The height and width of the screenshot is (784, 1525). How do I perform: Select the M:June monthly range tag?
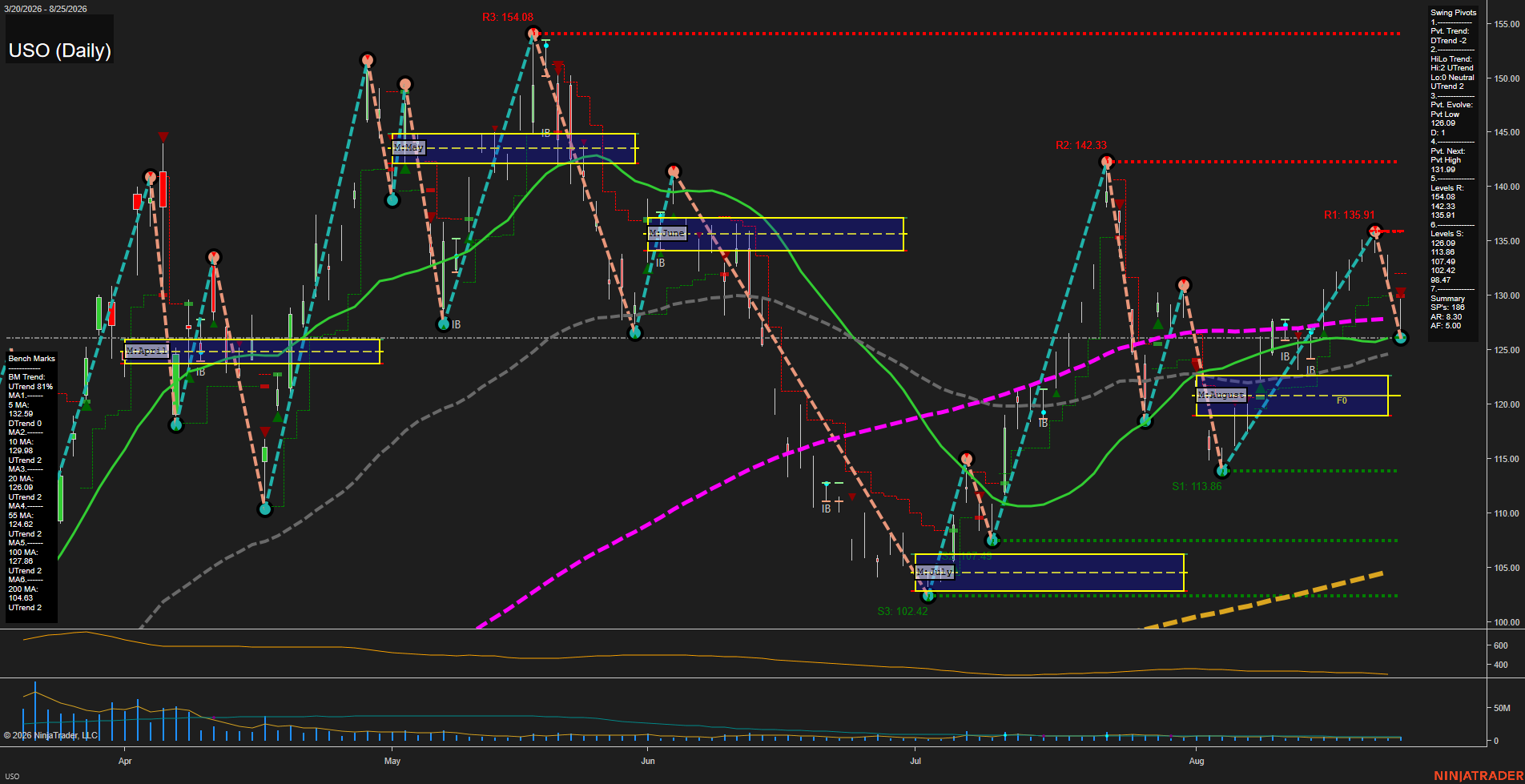point(667,233)
